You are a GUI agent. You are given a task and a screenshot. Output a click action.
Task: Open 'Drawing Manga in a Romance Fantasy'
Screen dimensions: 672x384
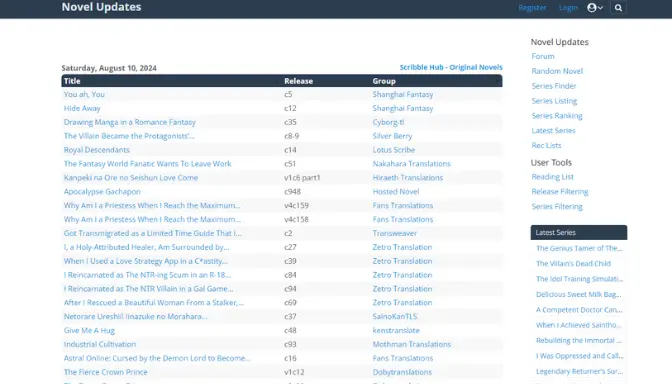129,122
